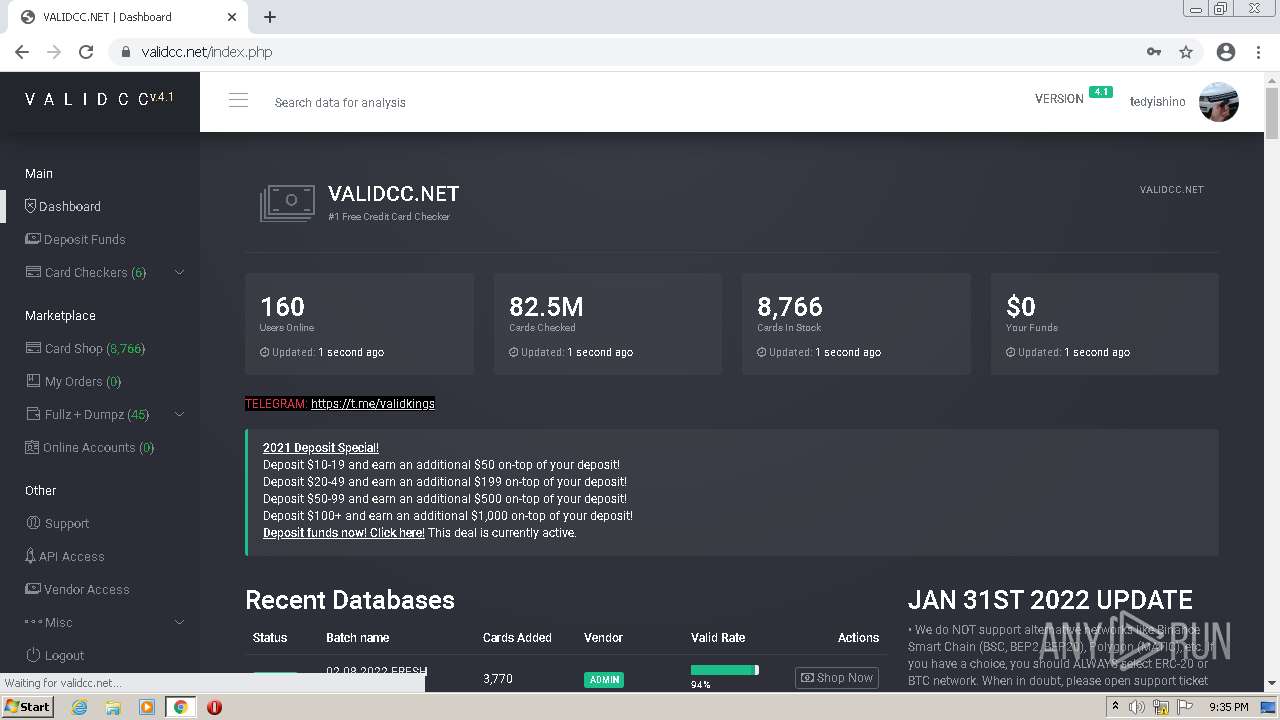
Task: Click the Valid Rate column header
Action: point(718,637)
